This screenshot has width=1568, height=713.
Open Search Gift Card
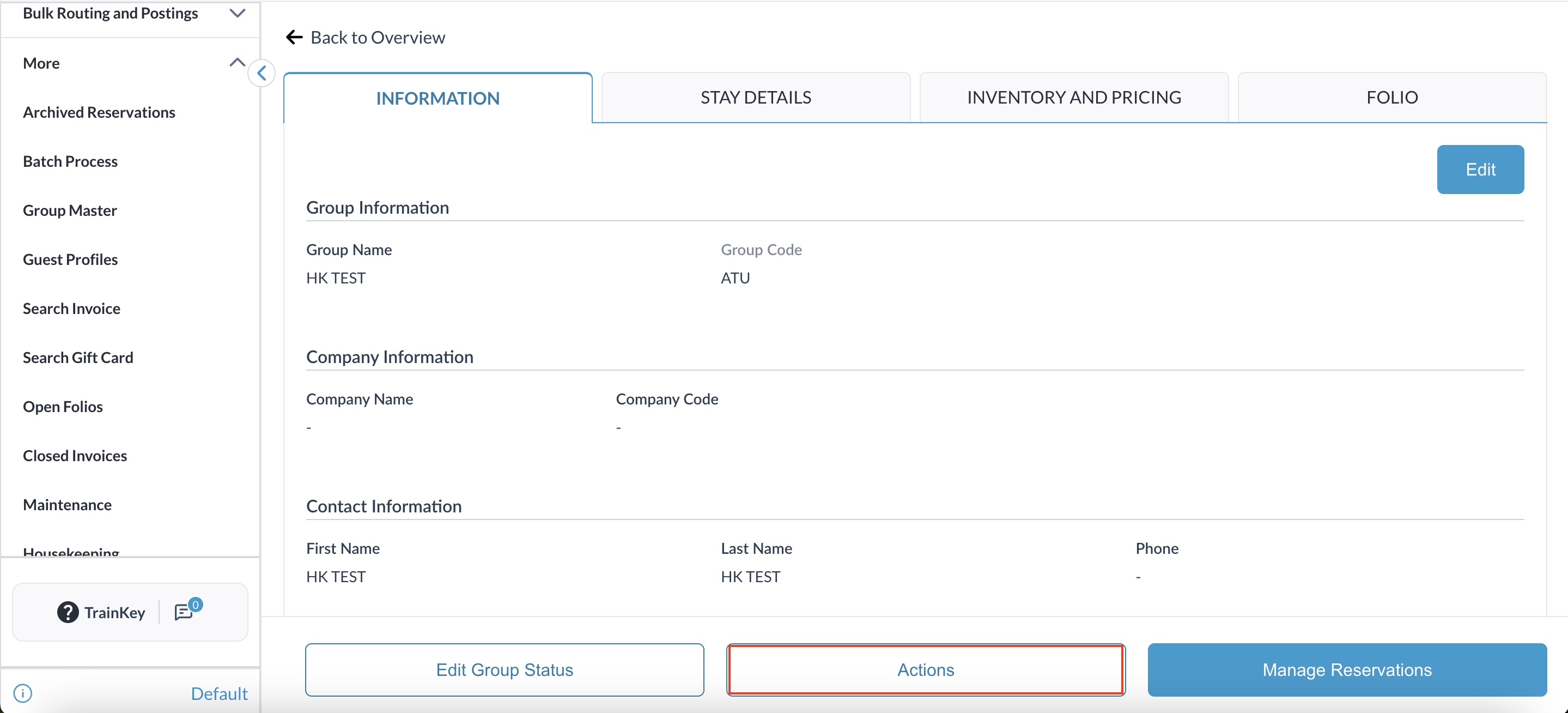[x=78, y=358]
